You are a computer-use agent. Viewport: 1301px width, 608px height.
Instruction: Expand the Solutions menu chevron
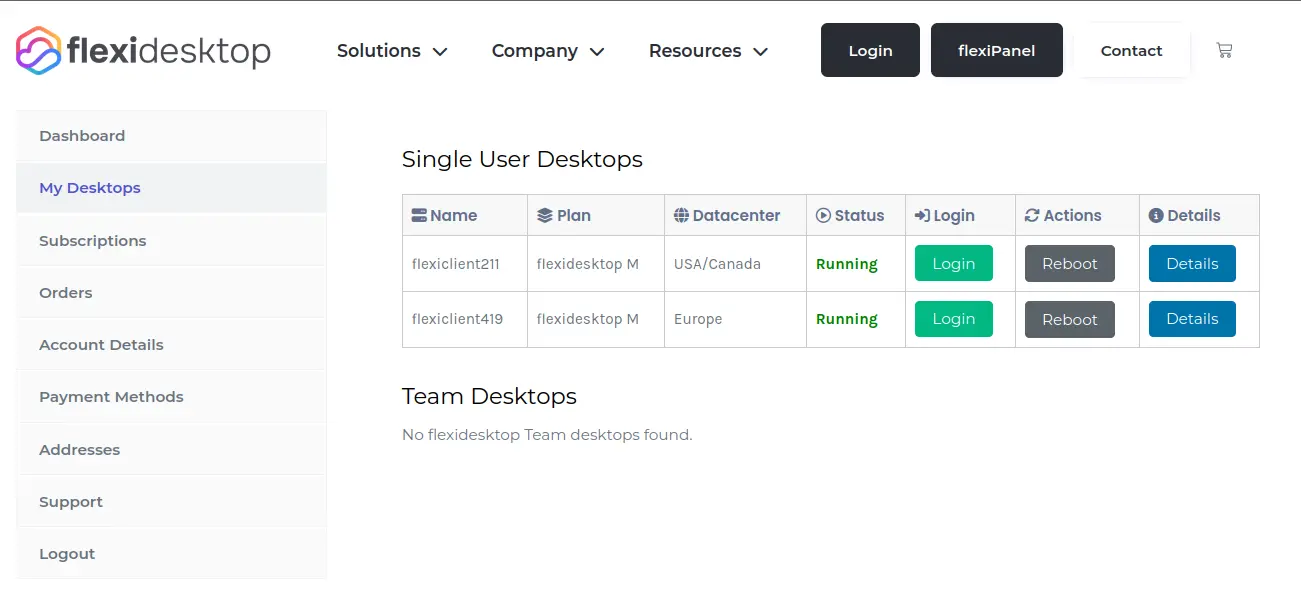439,51
